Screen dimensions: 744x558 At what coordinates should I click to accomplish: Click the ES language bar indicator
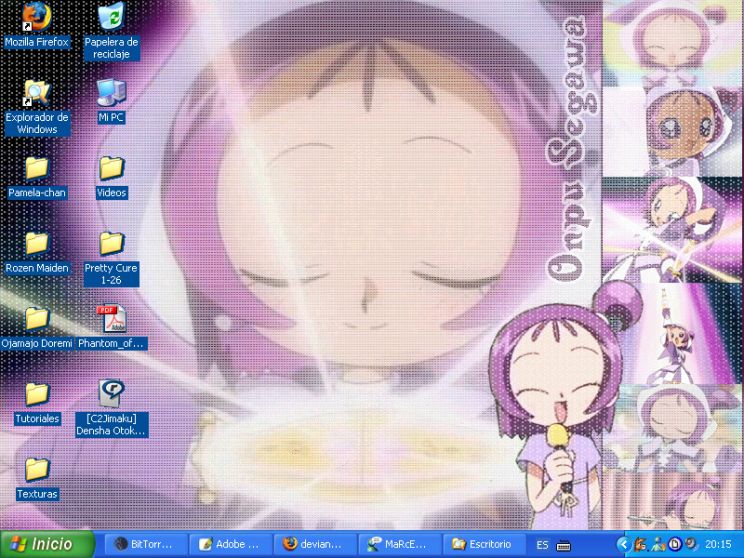point(542,545)
